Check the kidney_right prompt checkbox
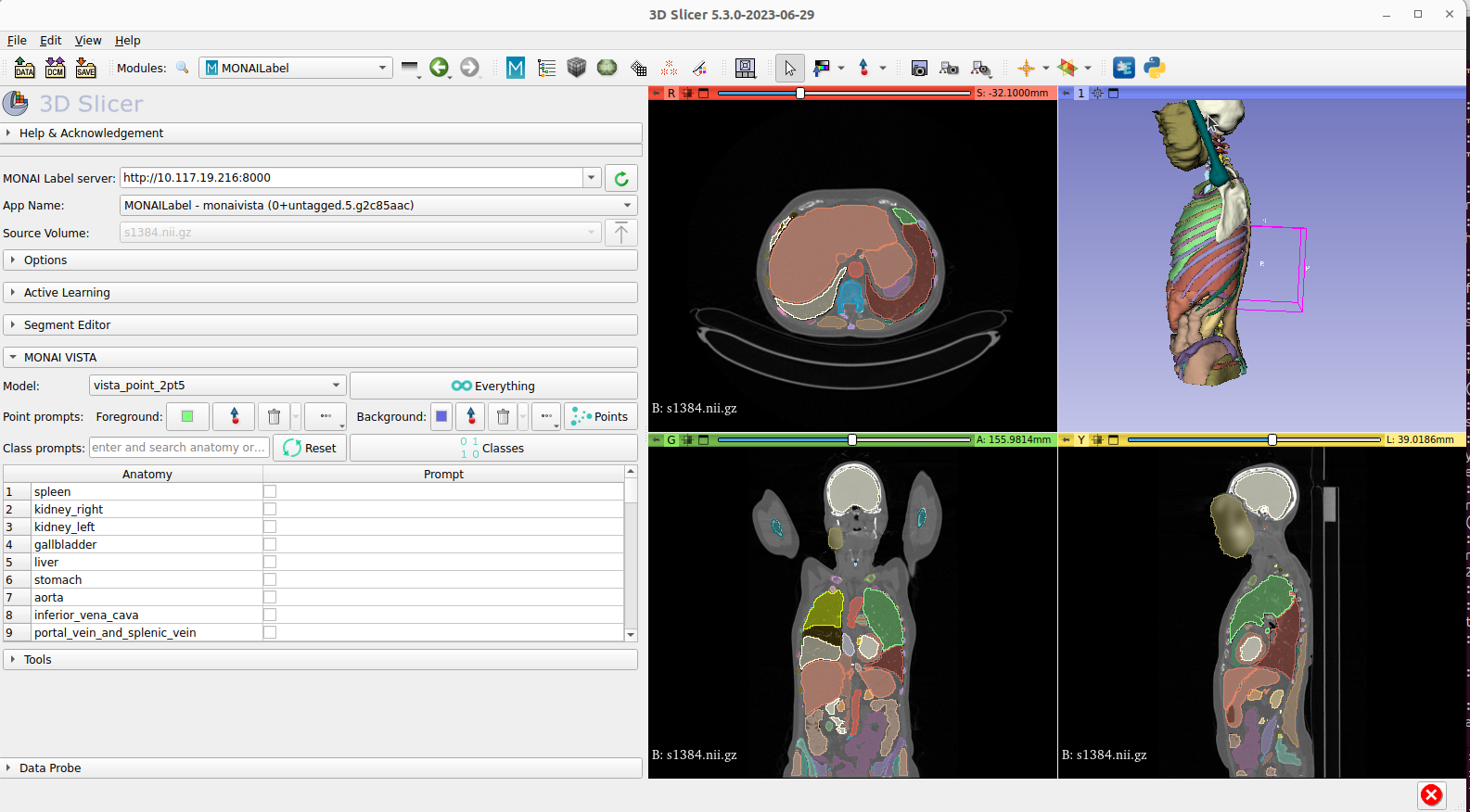 point(270,509)
